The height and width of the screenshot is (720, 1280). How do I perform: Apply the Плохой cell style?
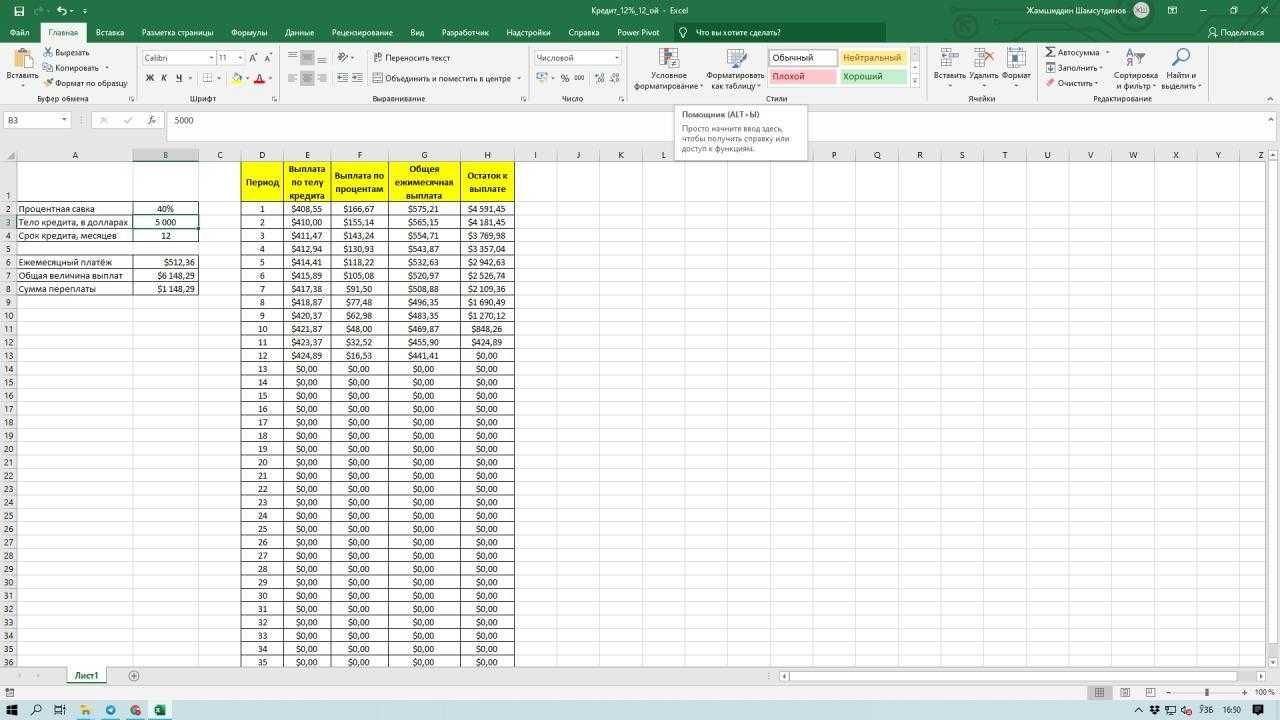tap(803, 77)
